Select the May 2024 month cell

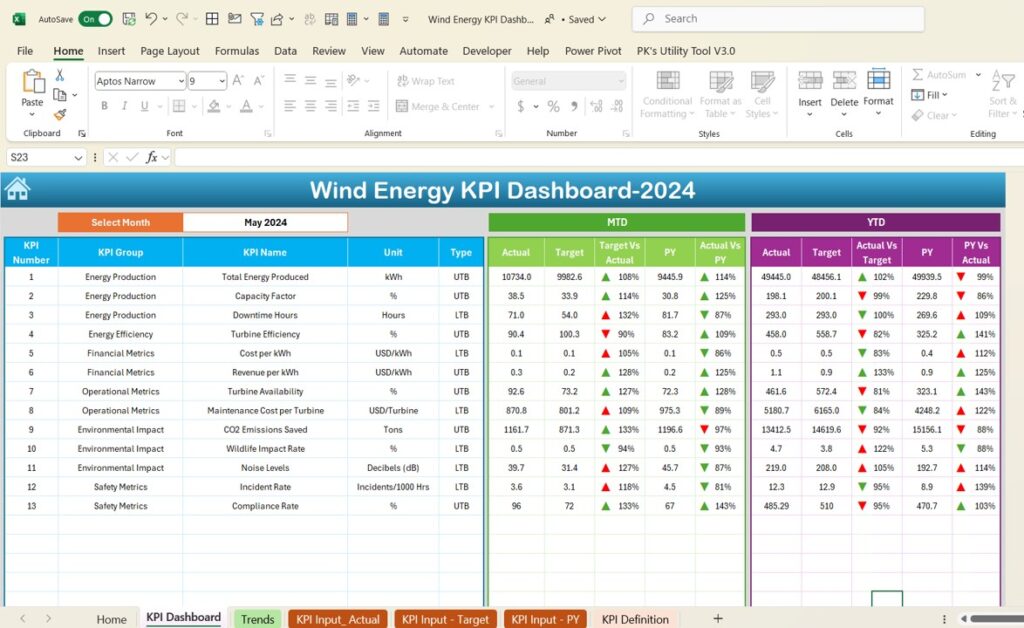click(265, 222)
